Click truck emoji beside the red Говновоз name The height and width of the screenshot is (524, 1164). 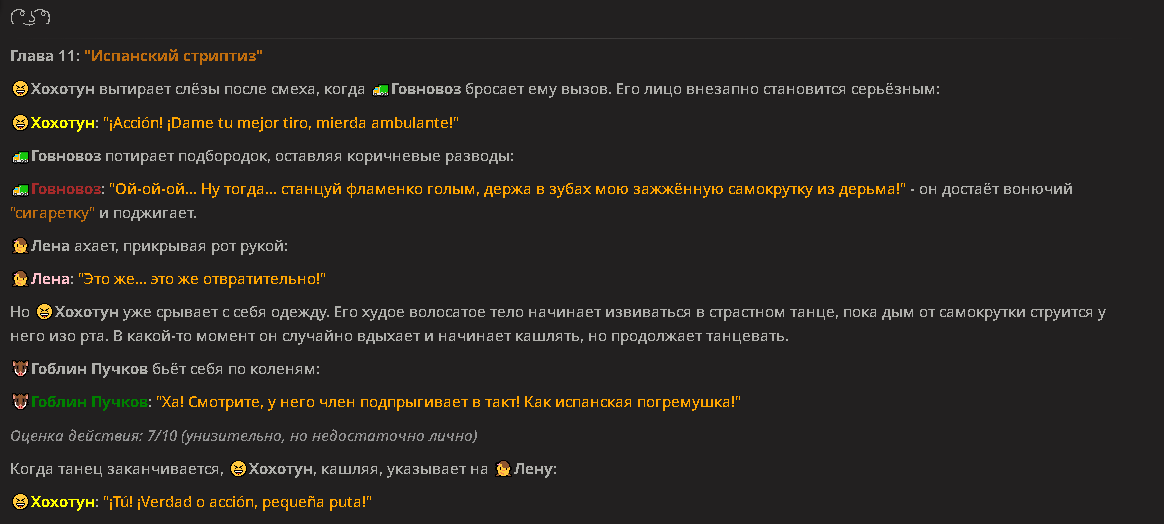[x=20, y=190]
